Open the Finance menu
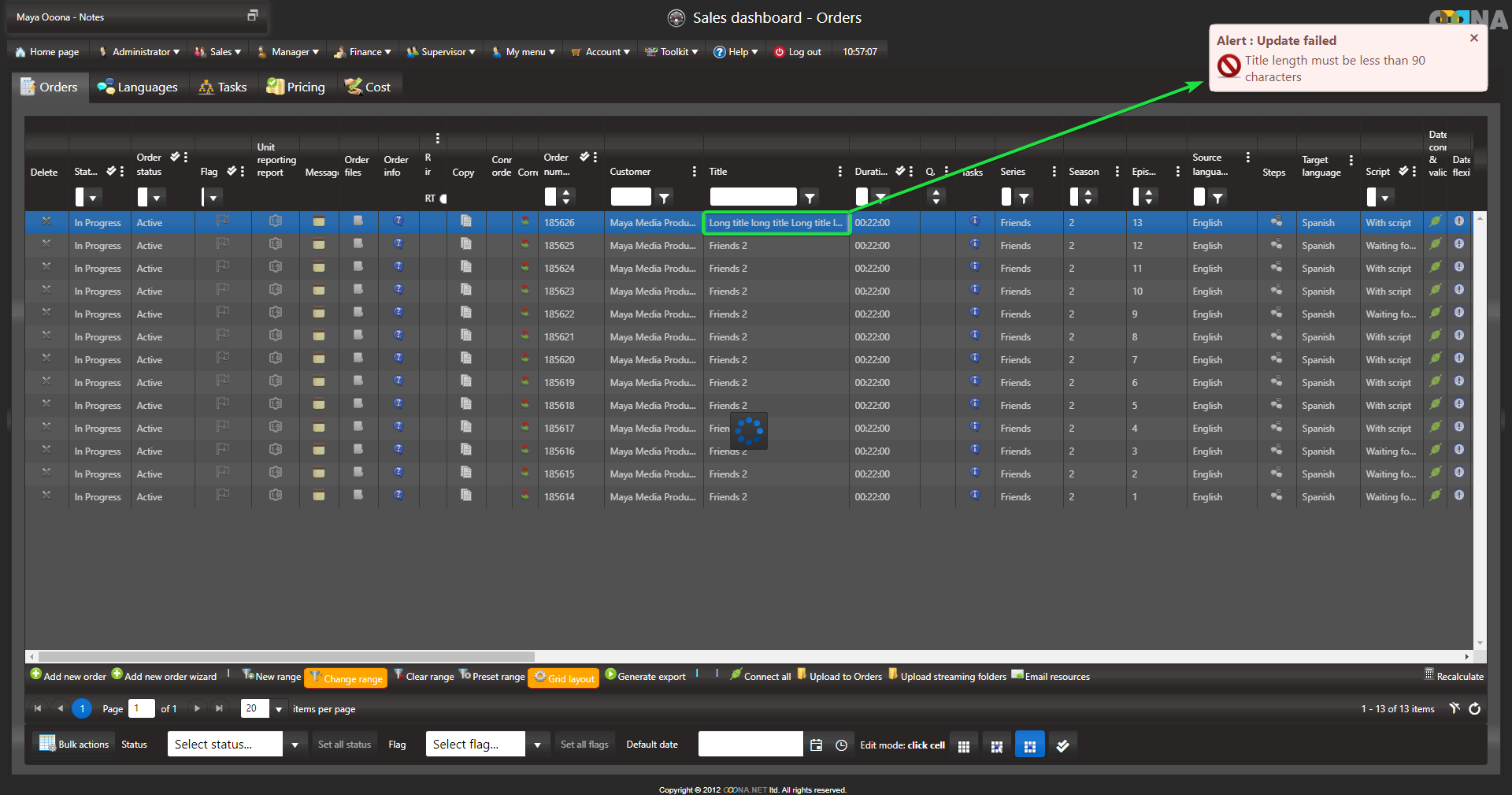 363,52
